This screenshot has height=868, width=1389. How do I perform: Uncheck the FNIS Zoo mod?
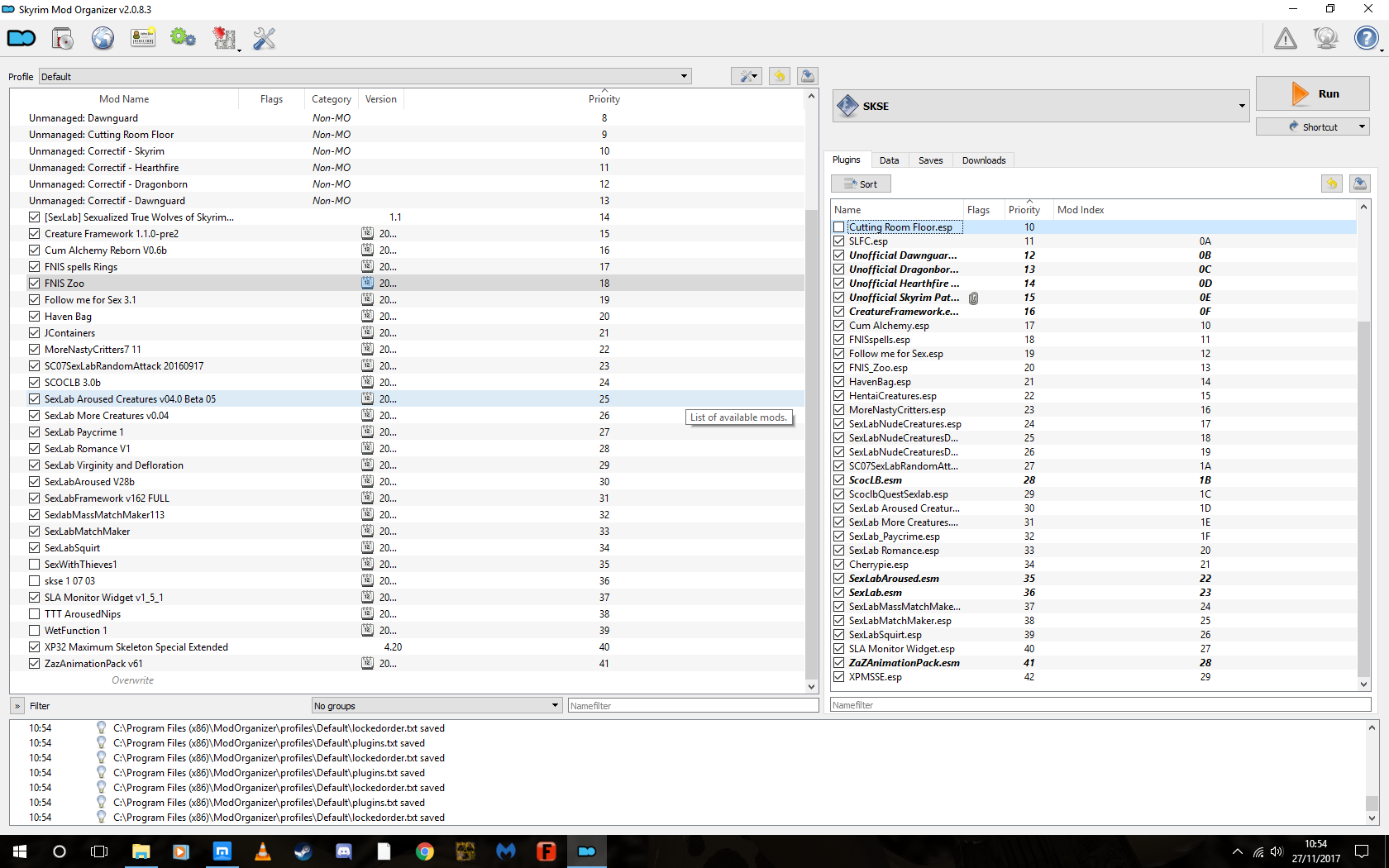pos(34,283)
